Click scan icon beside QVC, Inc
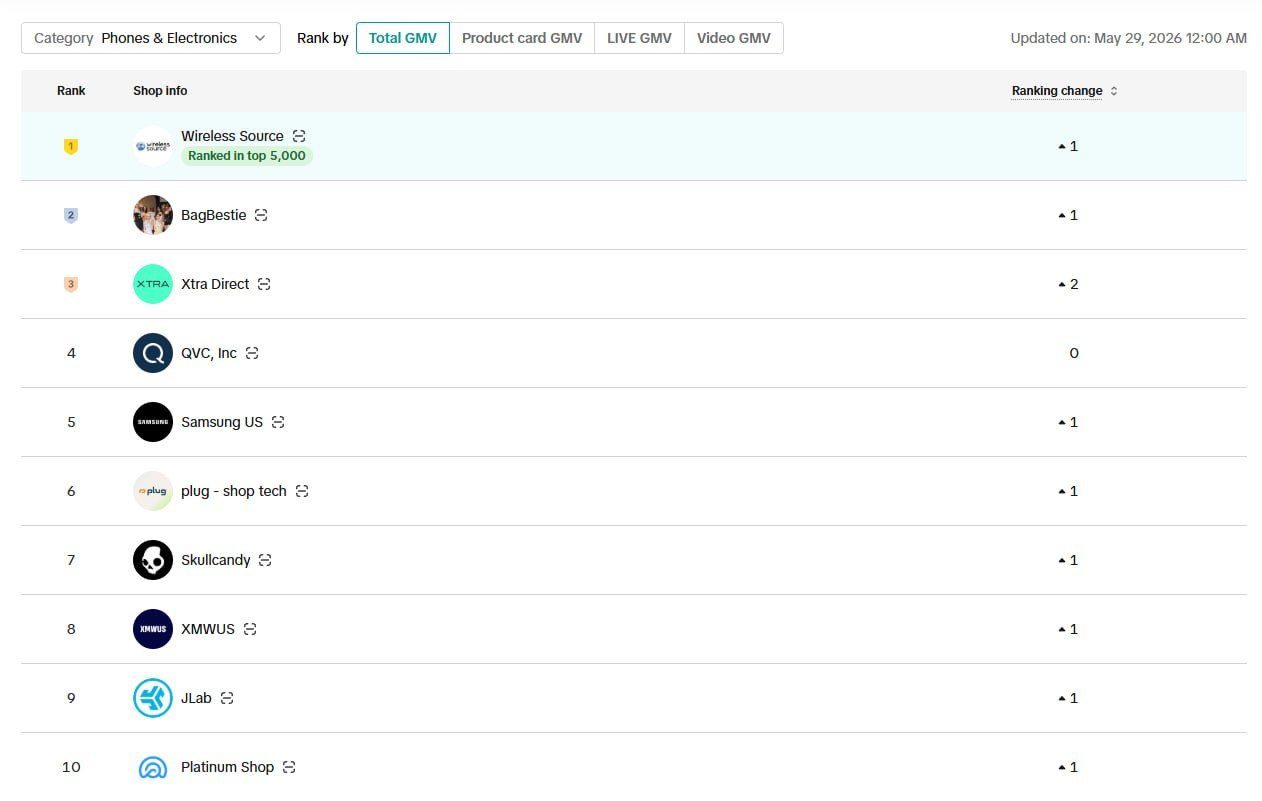The width and height of the screenshot is (1262, 801). coord(252,353)
